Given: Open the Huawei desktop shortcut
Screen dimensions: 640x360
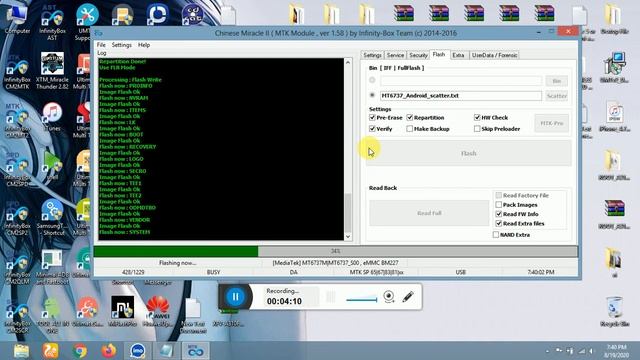Looking at the screenshot, I should pyautogui.click(x=158, y=311).
